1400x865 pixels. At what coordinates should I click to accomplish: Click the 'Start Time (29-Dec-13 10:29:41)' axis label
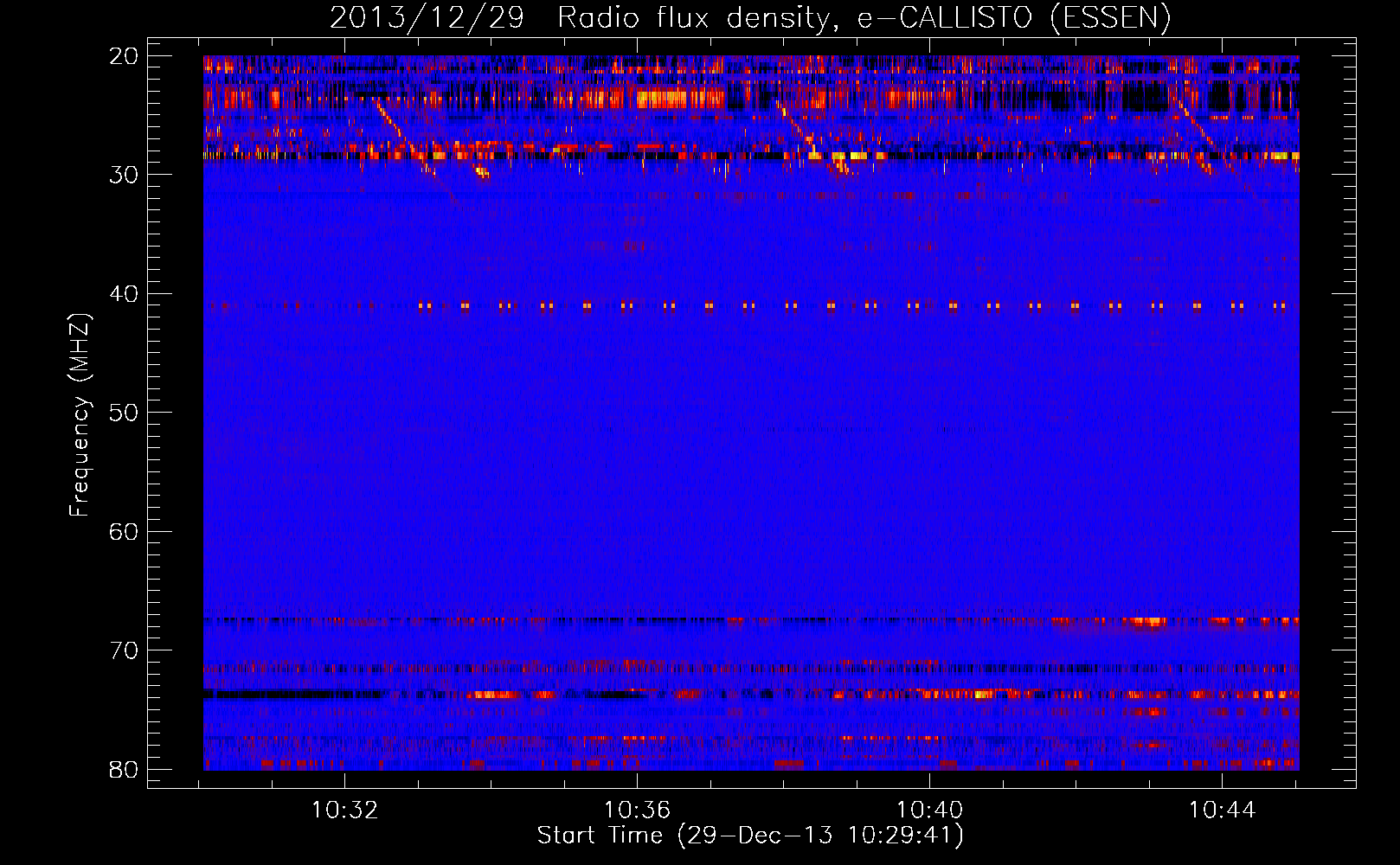(750, 836)
